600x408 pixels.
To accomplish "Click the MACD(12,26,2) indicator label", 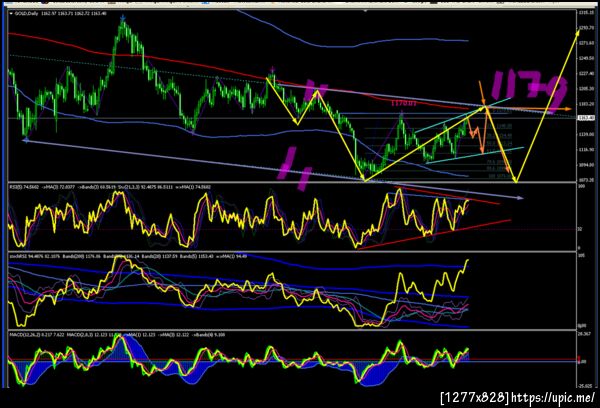I will click(x=26, y=335).
